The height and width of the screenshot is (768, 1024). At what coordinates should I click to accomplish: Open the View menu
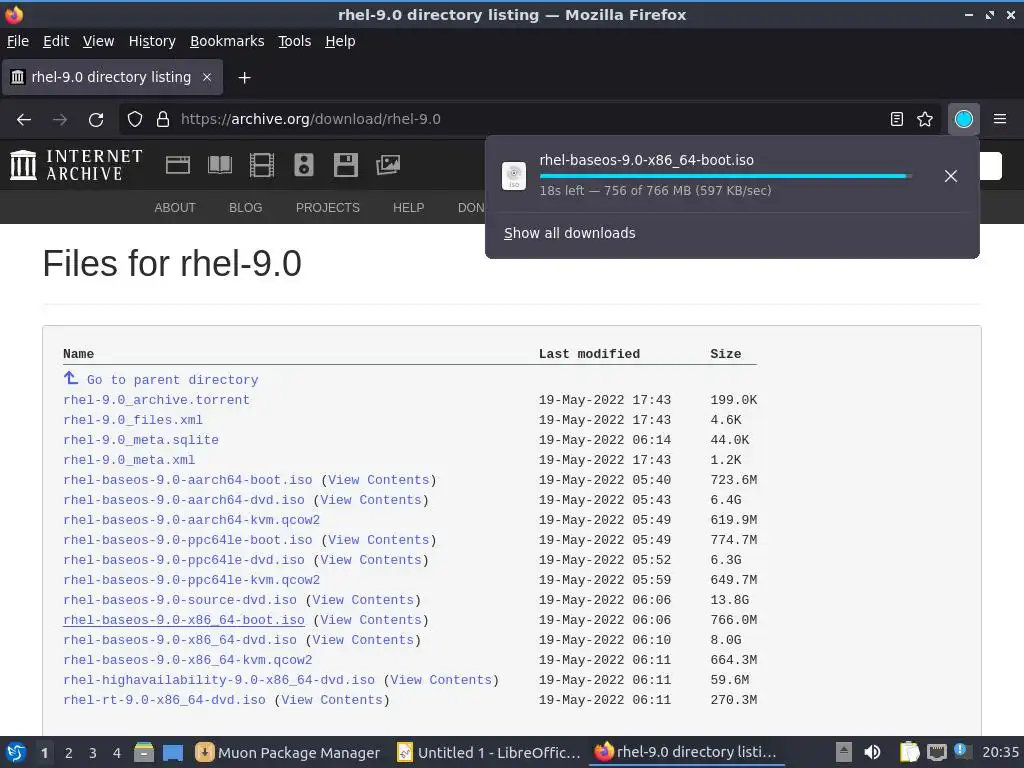click(x=99, y=41)
